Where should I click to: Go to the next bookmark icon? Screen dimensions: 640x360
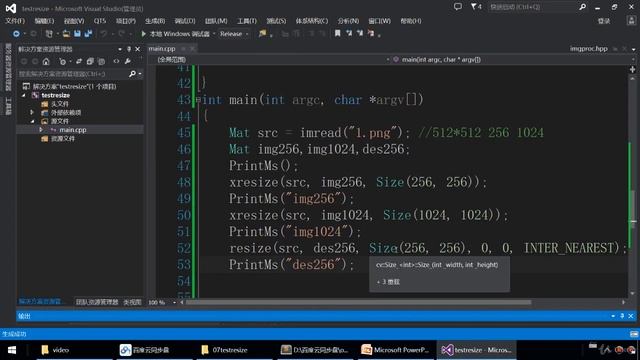click(x=360, y=33)
